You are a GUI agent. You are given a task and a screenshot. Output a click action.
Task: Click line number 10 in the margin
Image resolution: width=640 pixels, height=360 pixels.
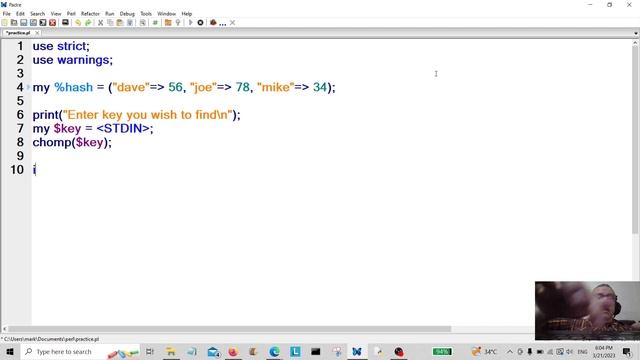click(x=17, y=170)
